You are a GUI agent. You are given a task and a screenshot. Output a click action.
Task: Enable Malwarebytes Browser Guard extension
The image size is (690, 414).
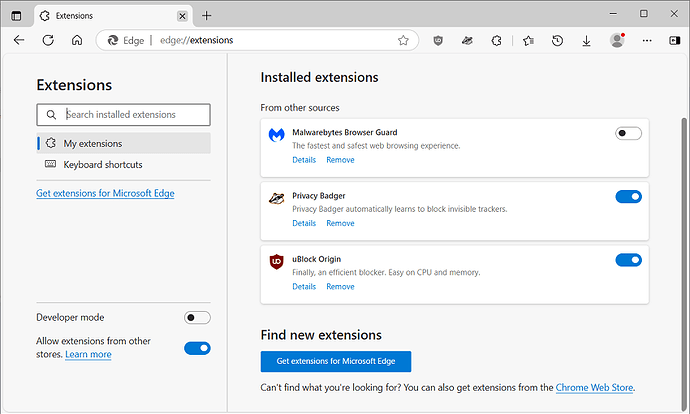pos(628,133)
